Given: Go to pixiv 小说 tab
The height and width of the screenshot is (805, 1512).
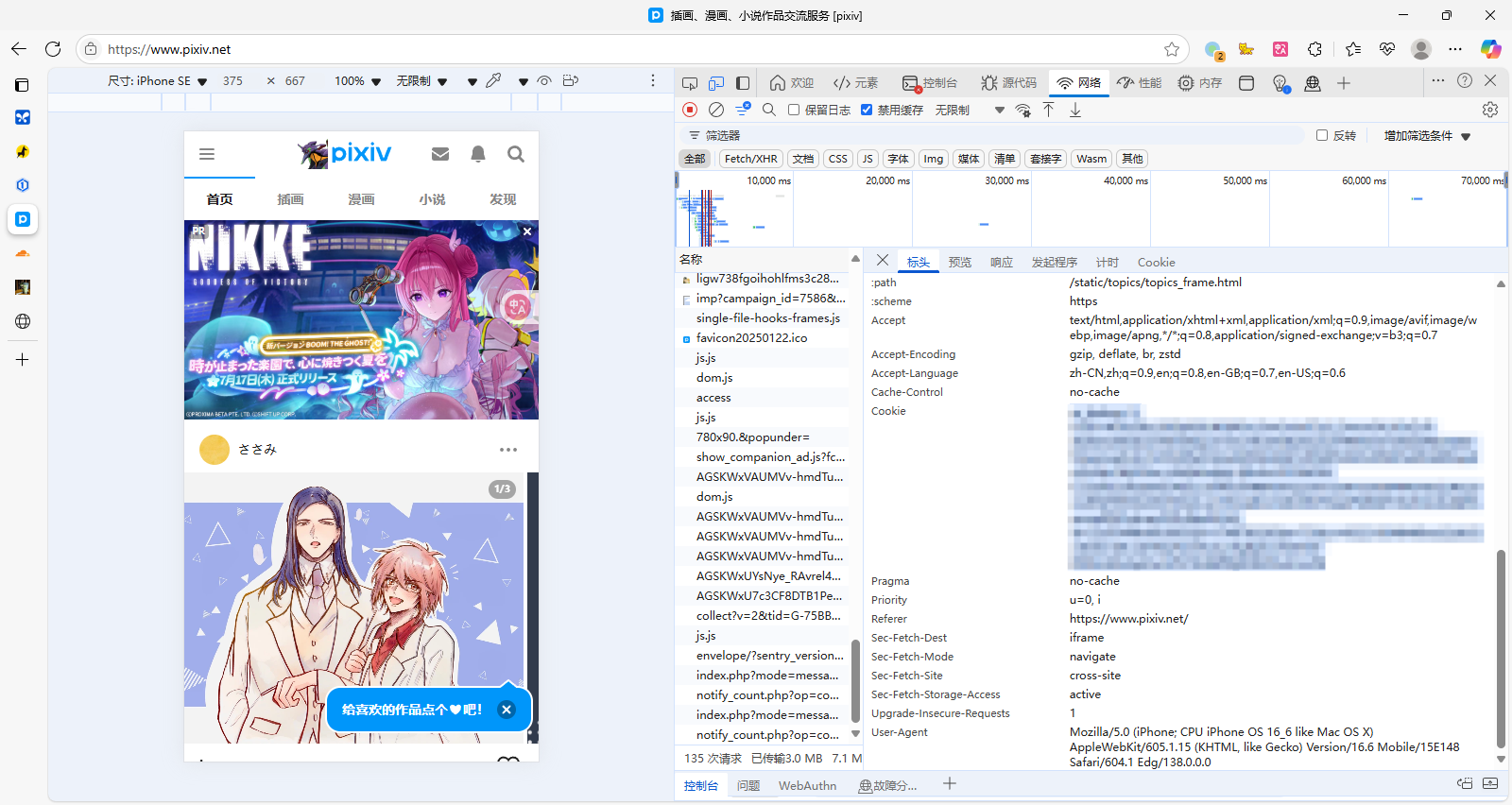Looking at the screenshot, I should pyautogui.click(x=432, y=199).
